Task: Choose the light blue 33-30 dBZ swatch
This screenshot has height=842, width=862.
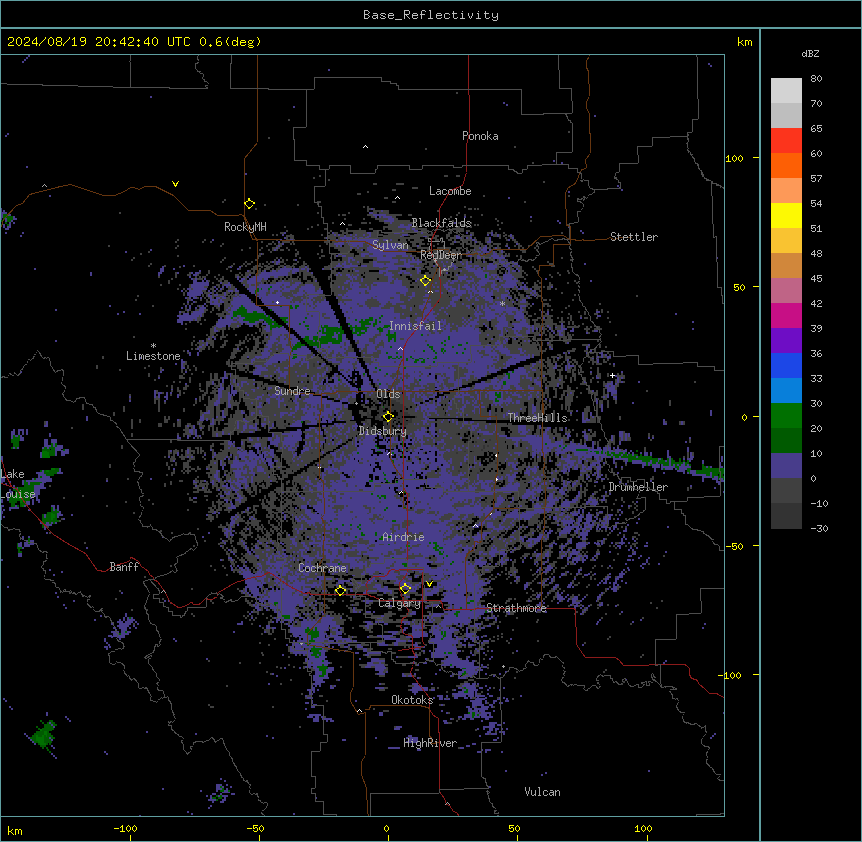Action: [786, 391]
